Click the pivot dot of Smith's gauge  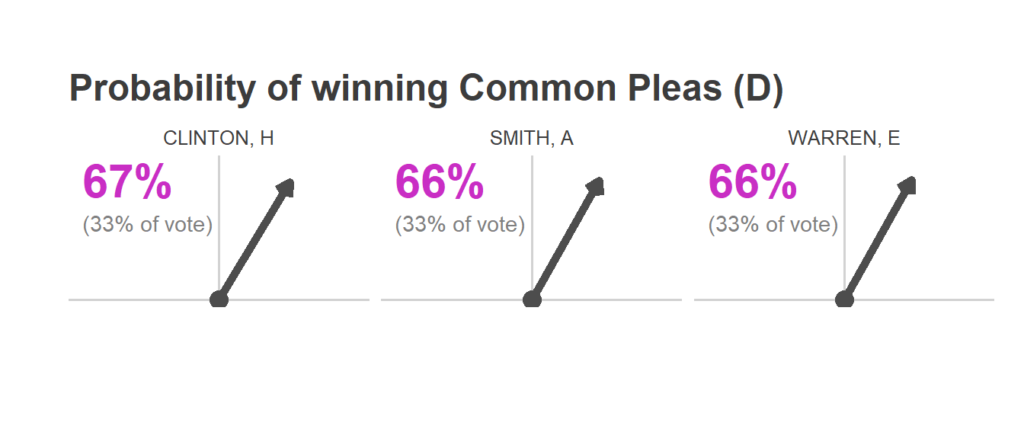532,300
